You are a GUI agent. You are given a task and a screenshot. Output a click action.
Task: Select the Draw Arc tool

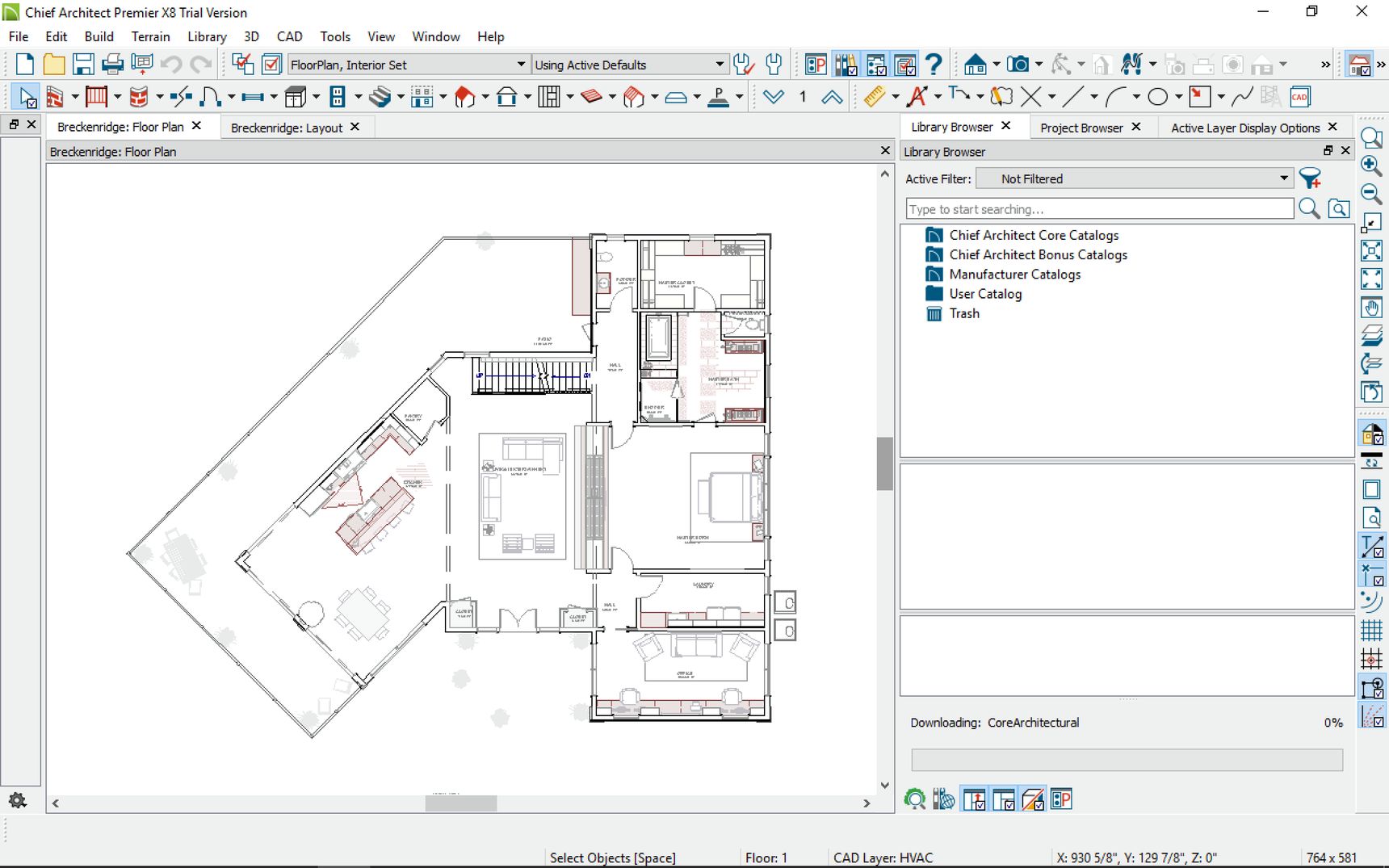coord(1115,98)
